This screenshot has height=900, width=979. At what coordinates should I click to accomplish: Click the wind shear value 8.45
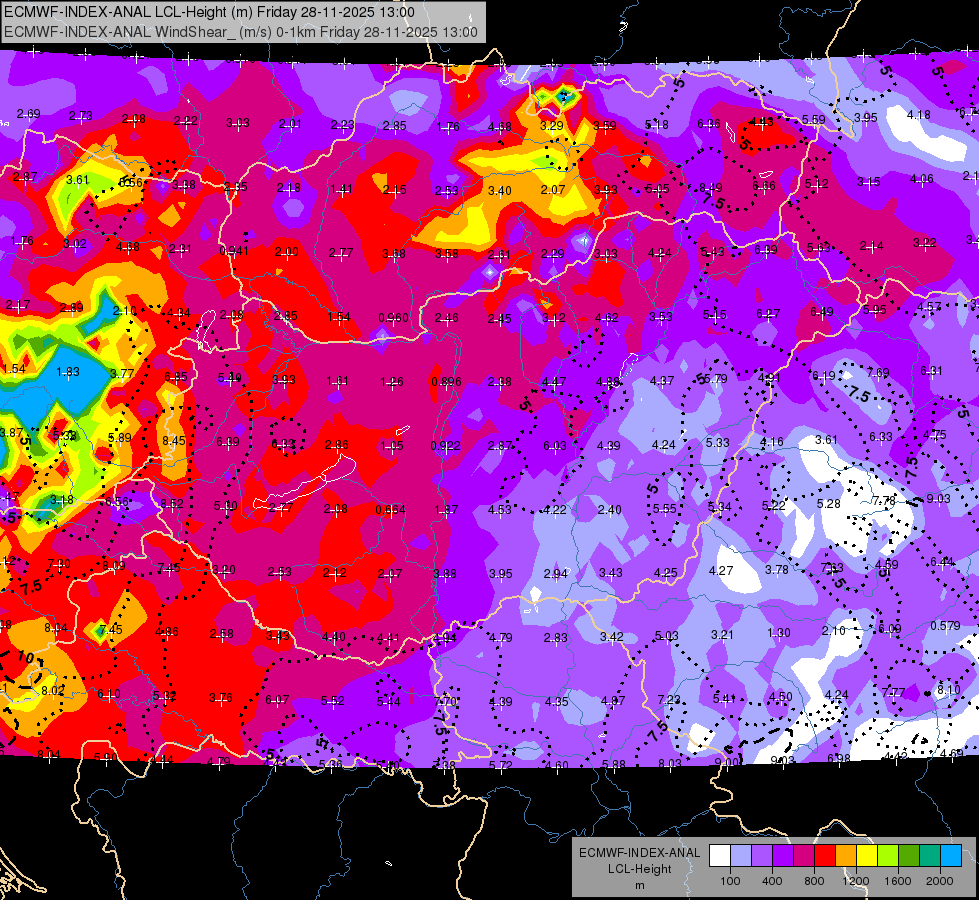pyautogui.click(x=174, y=441)
